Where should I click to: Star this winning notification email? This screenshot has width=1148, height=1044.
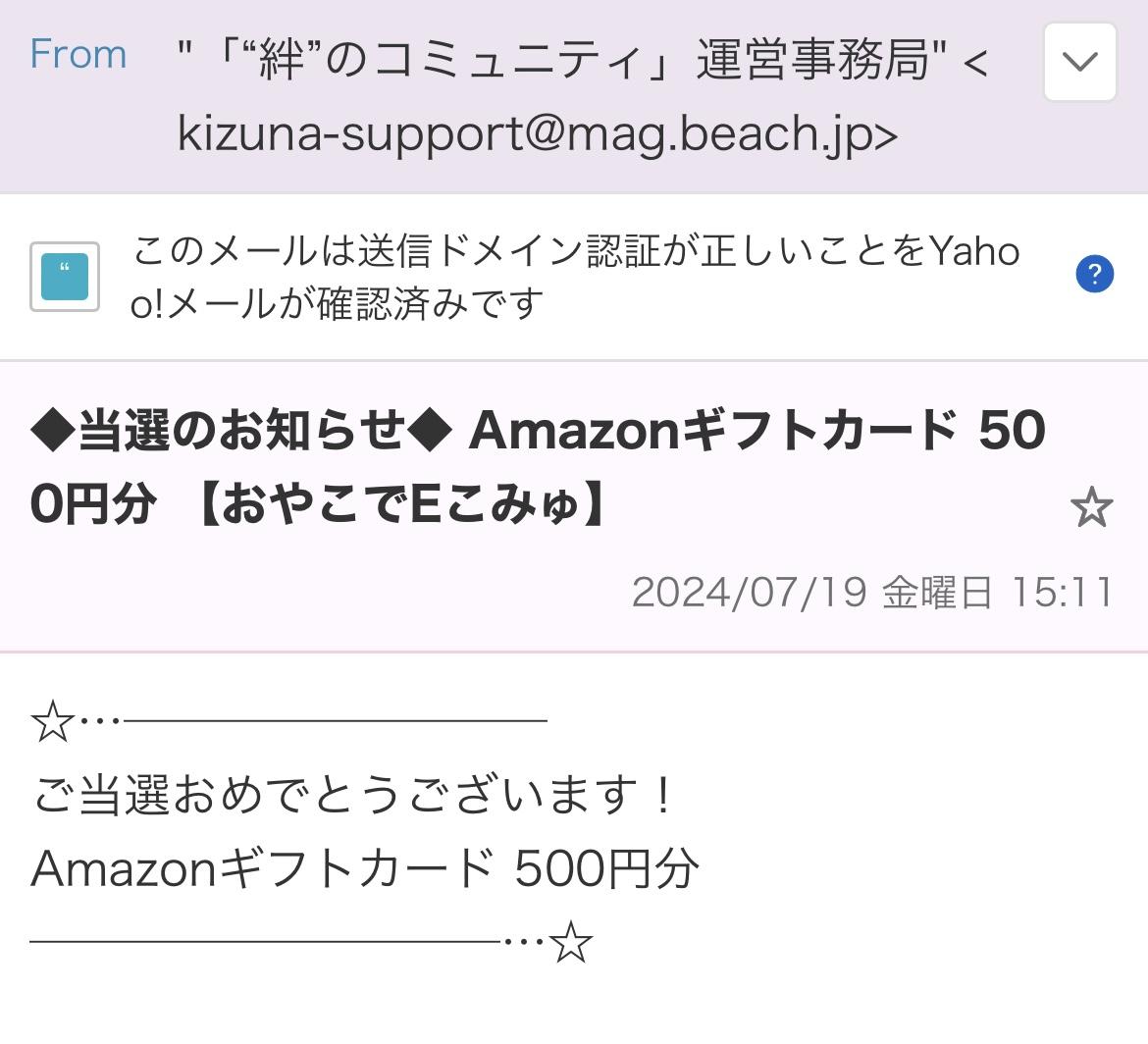[1091, 508]
